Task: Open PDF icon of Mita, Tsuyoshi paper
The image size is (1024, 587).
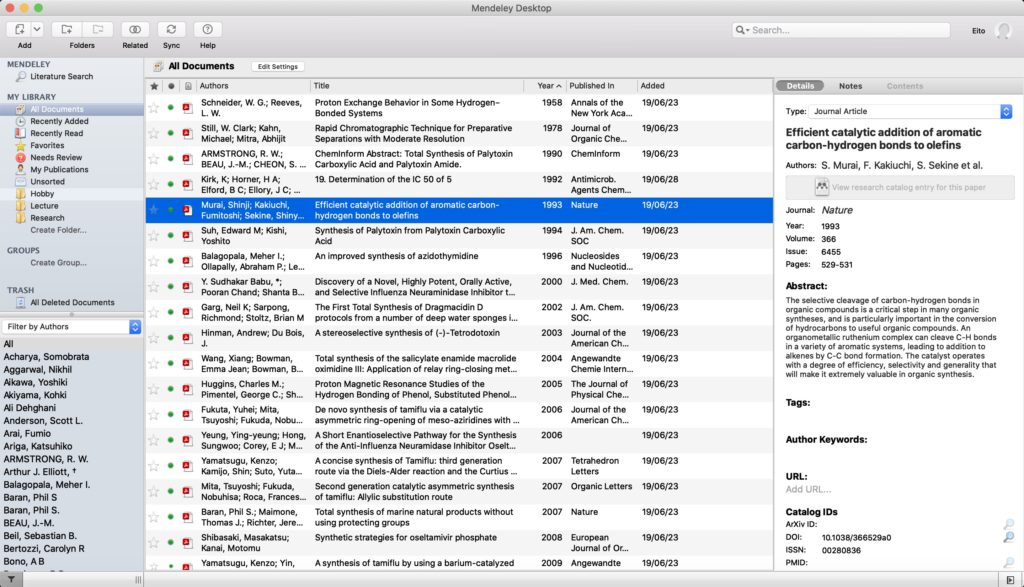Action: pyautogui.click(x=187, y=491)
